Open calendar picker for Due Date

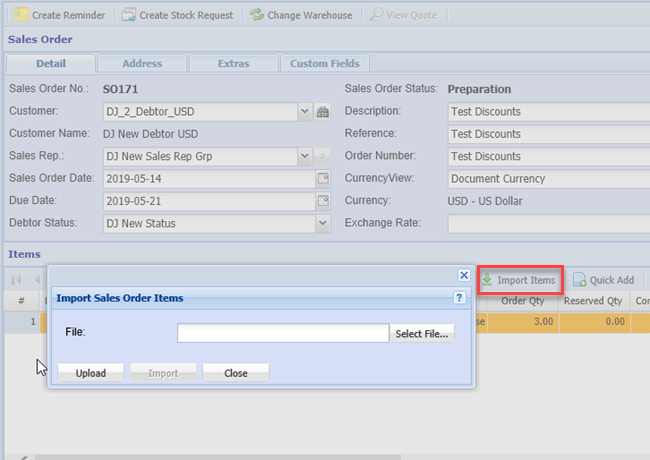coord(323,201)
